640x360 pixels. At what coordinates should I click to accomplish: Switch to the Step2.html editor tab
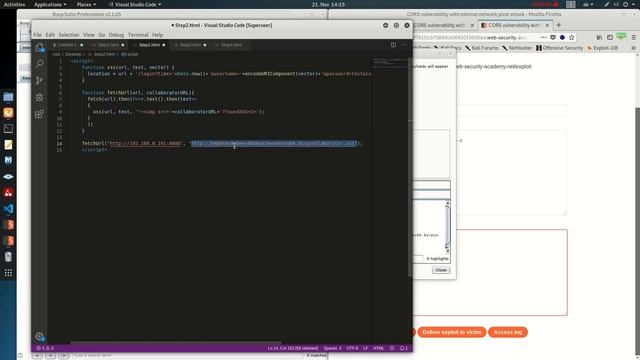coord(149,45)
